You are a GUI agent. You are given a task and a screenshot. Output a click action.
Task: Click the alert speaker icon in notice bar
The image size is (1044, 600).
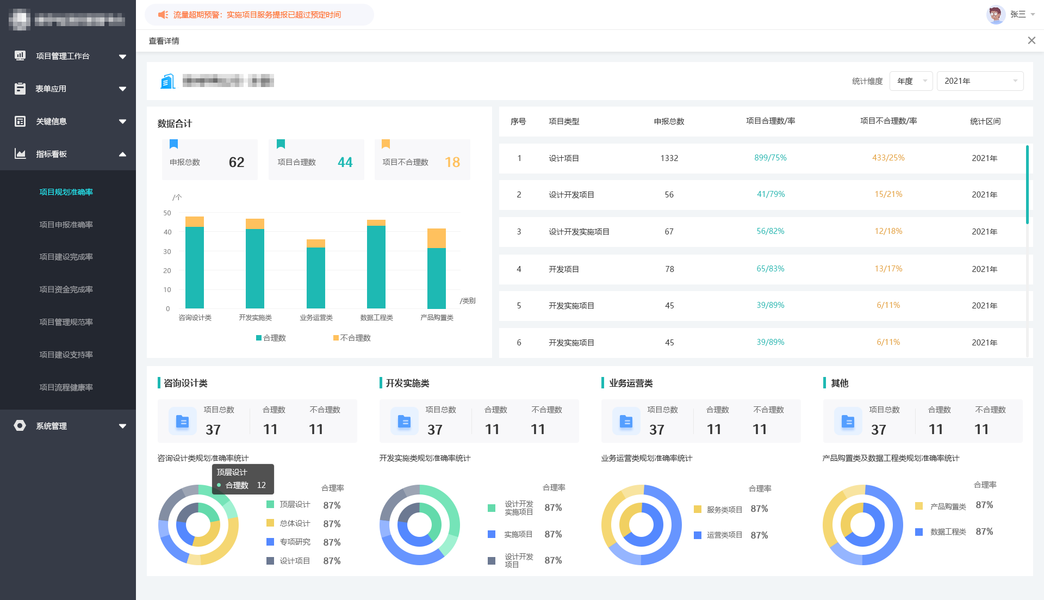click(x=163, y=14)
